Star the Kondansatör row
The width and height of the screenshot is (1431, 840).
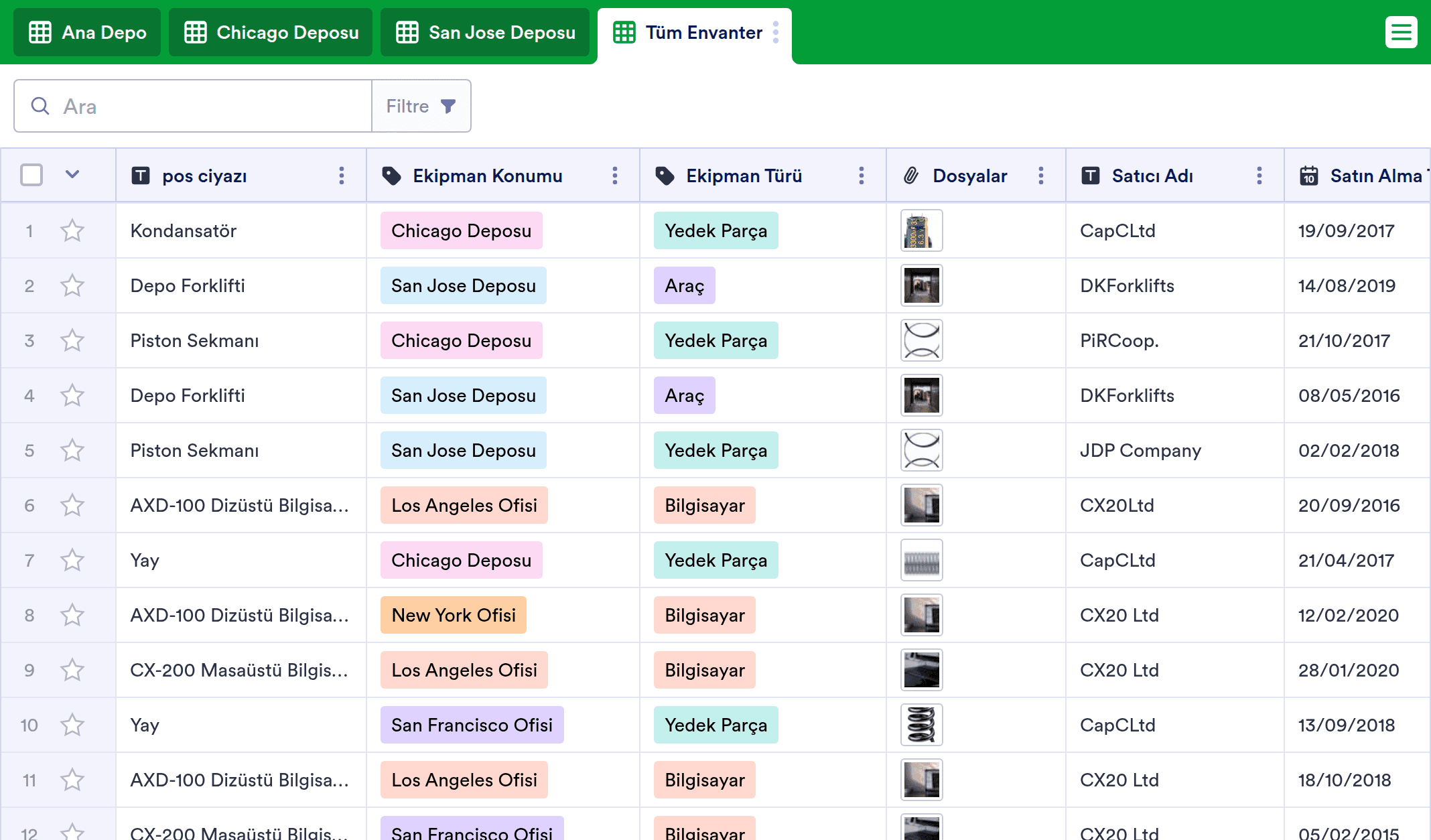[72, 231]
